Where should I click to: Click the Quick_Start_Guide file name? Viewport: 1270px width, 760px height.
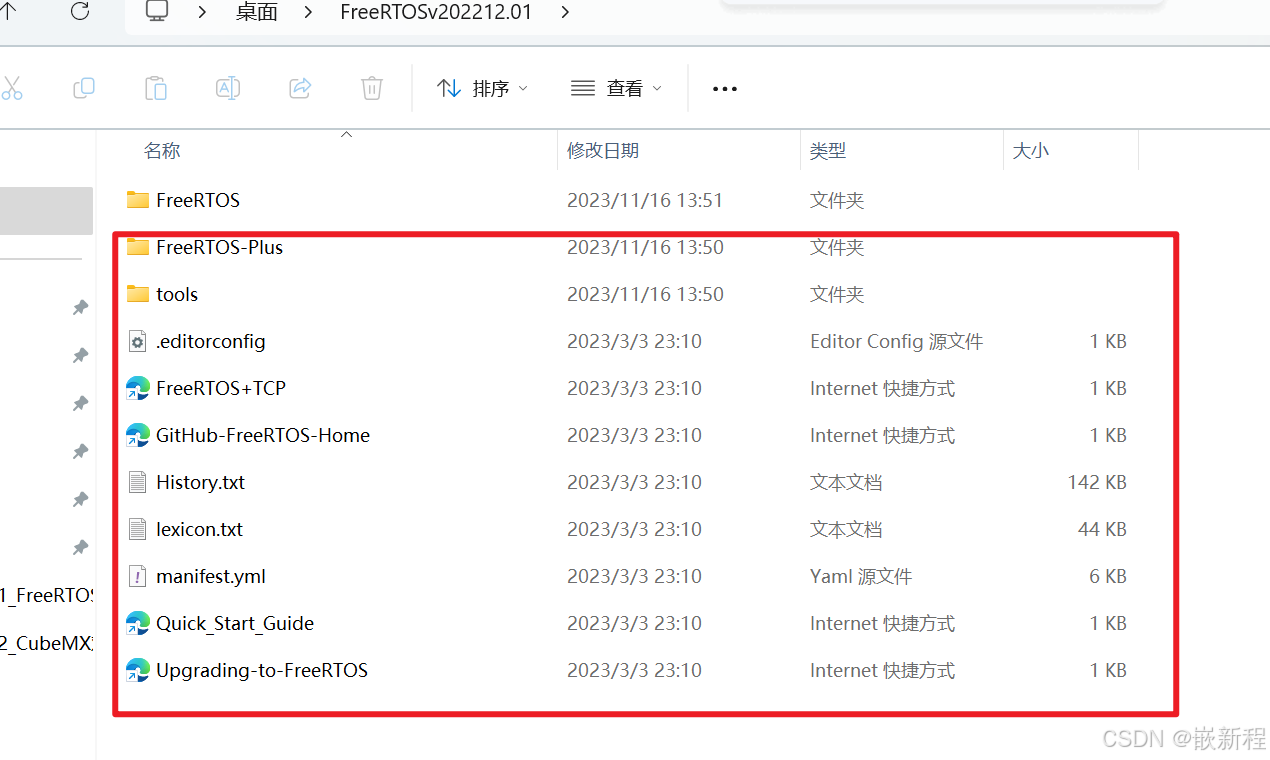235,623
